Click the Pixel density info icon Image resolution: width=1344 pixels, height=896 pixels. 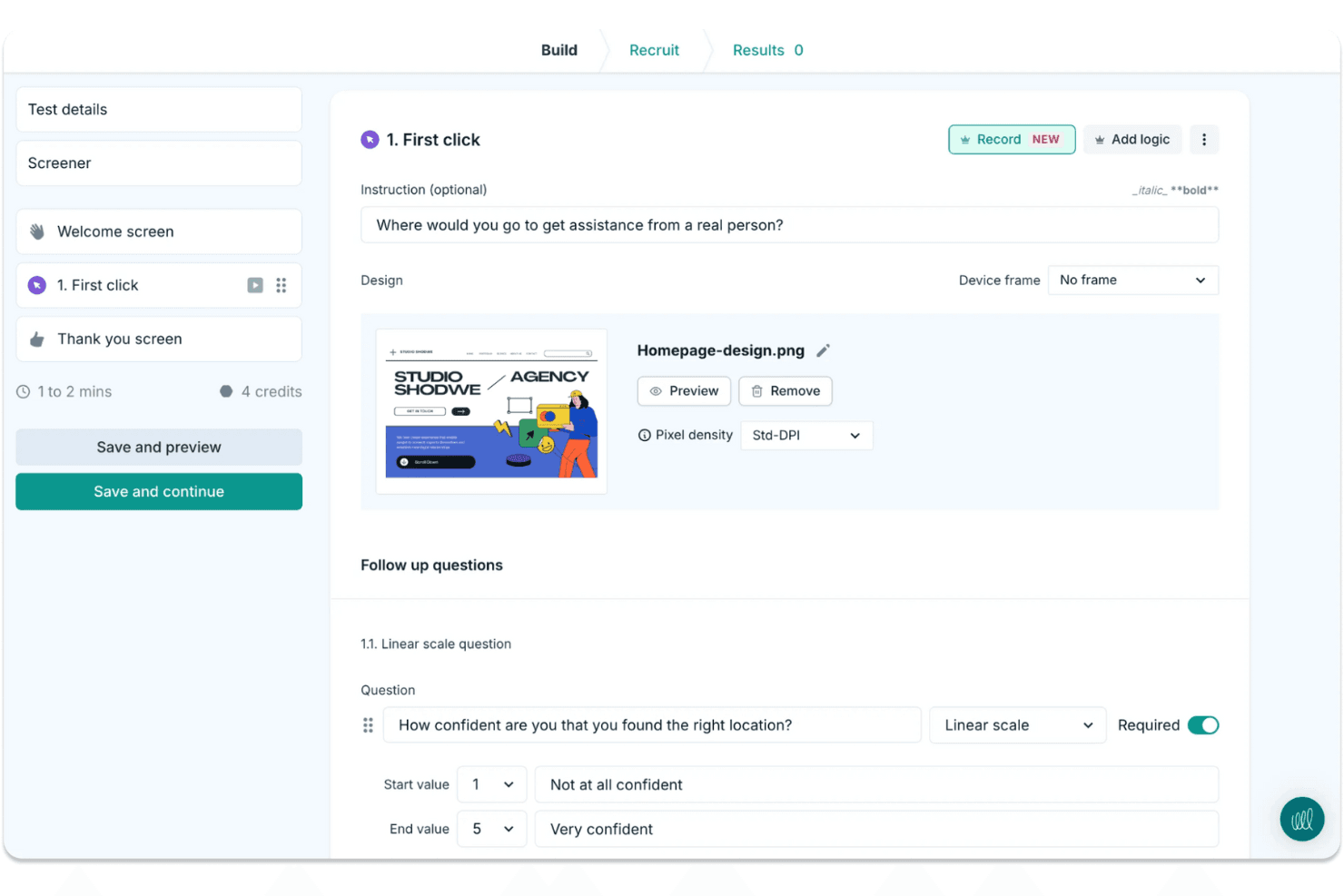(645, 436)
